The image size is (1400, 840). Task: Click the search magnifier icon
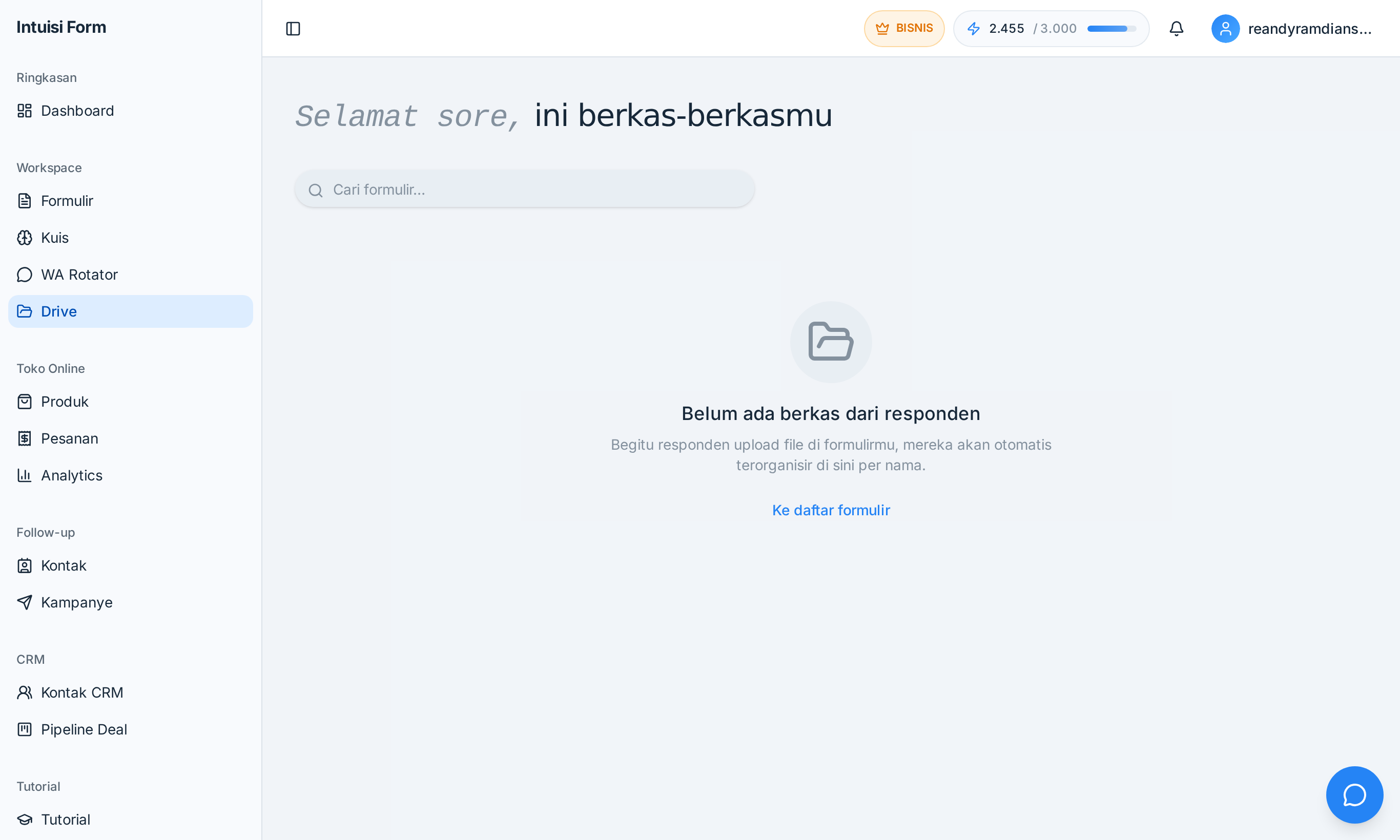click(x=316, y=190)
